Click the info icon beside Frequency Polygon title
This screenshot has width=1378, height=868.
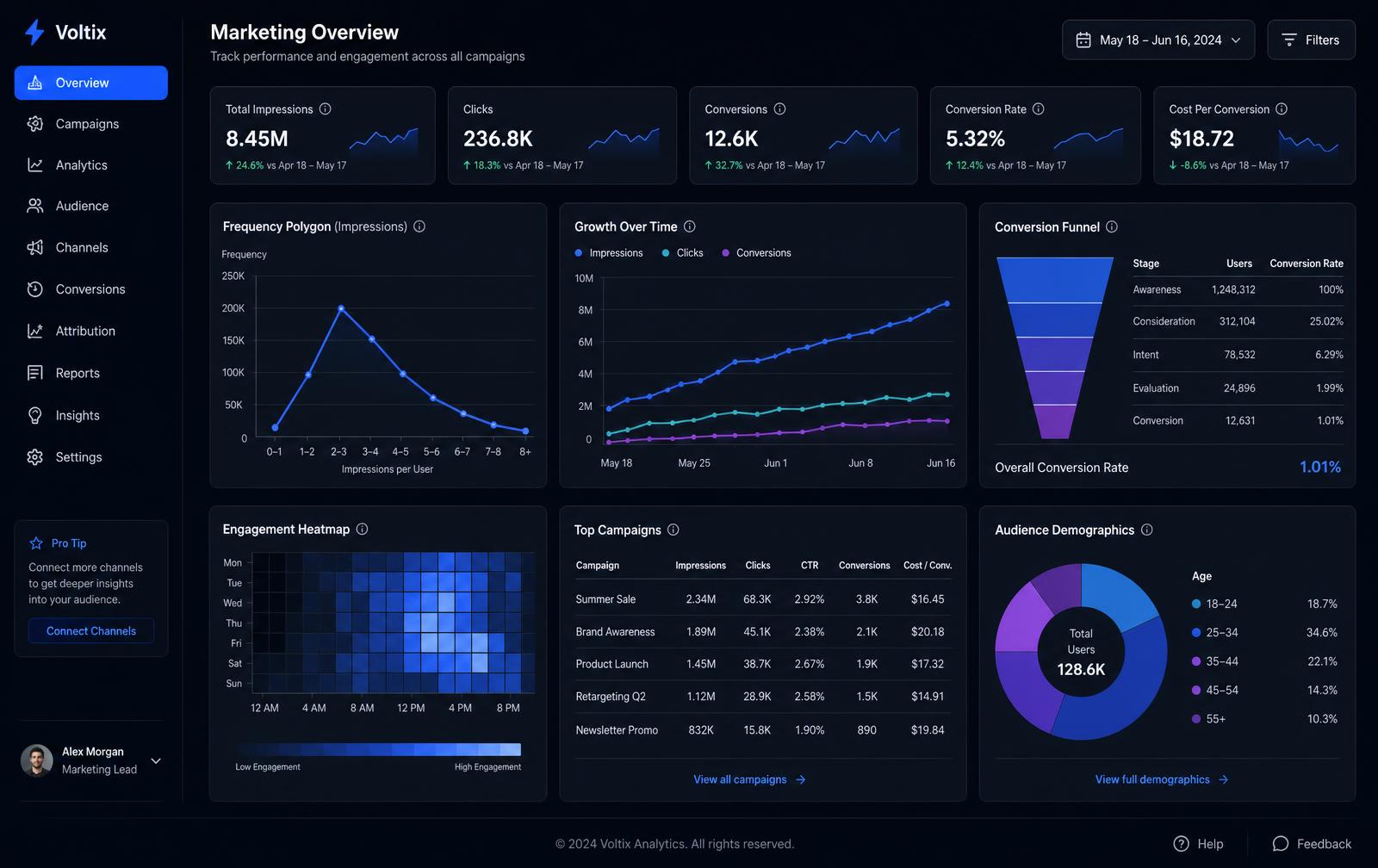tap(419, 226)
